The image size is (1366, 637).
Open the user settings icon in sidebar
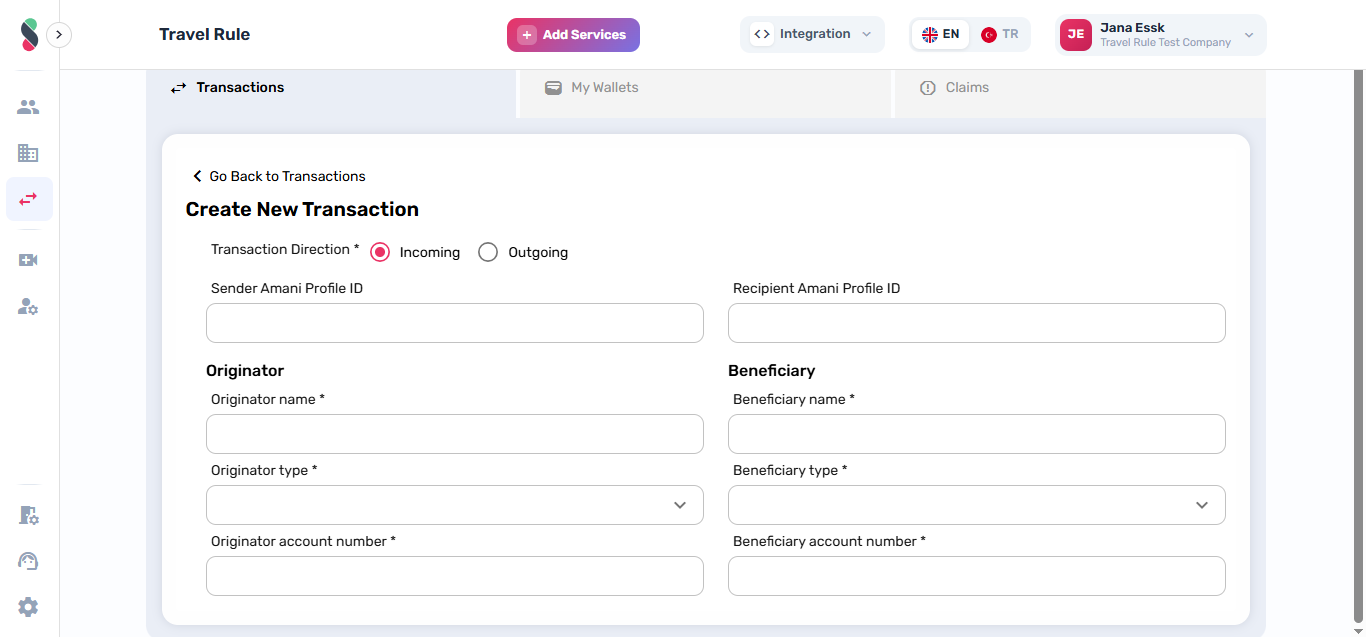[x=28, y=306]
